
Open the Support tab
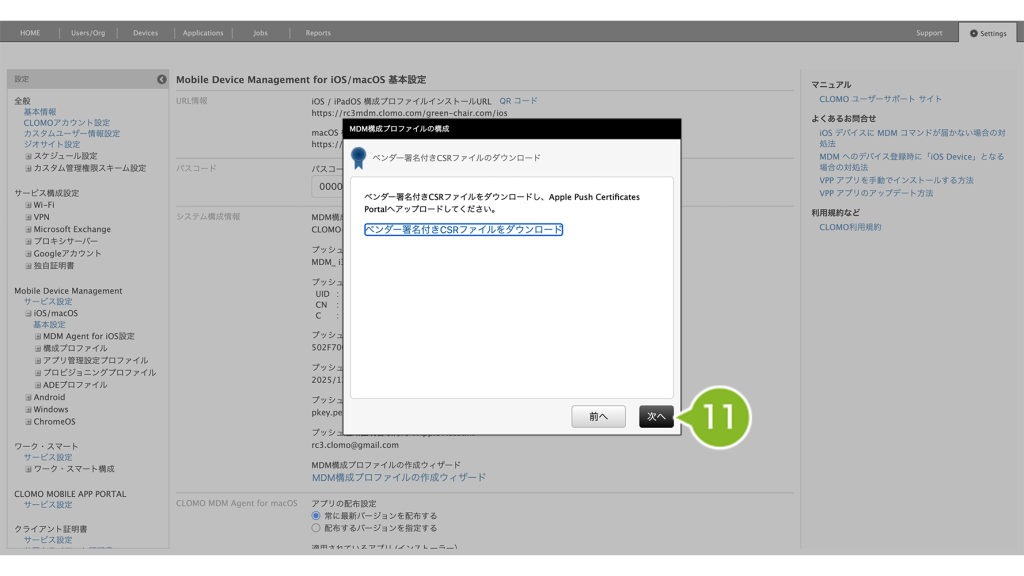929,33
